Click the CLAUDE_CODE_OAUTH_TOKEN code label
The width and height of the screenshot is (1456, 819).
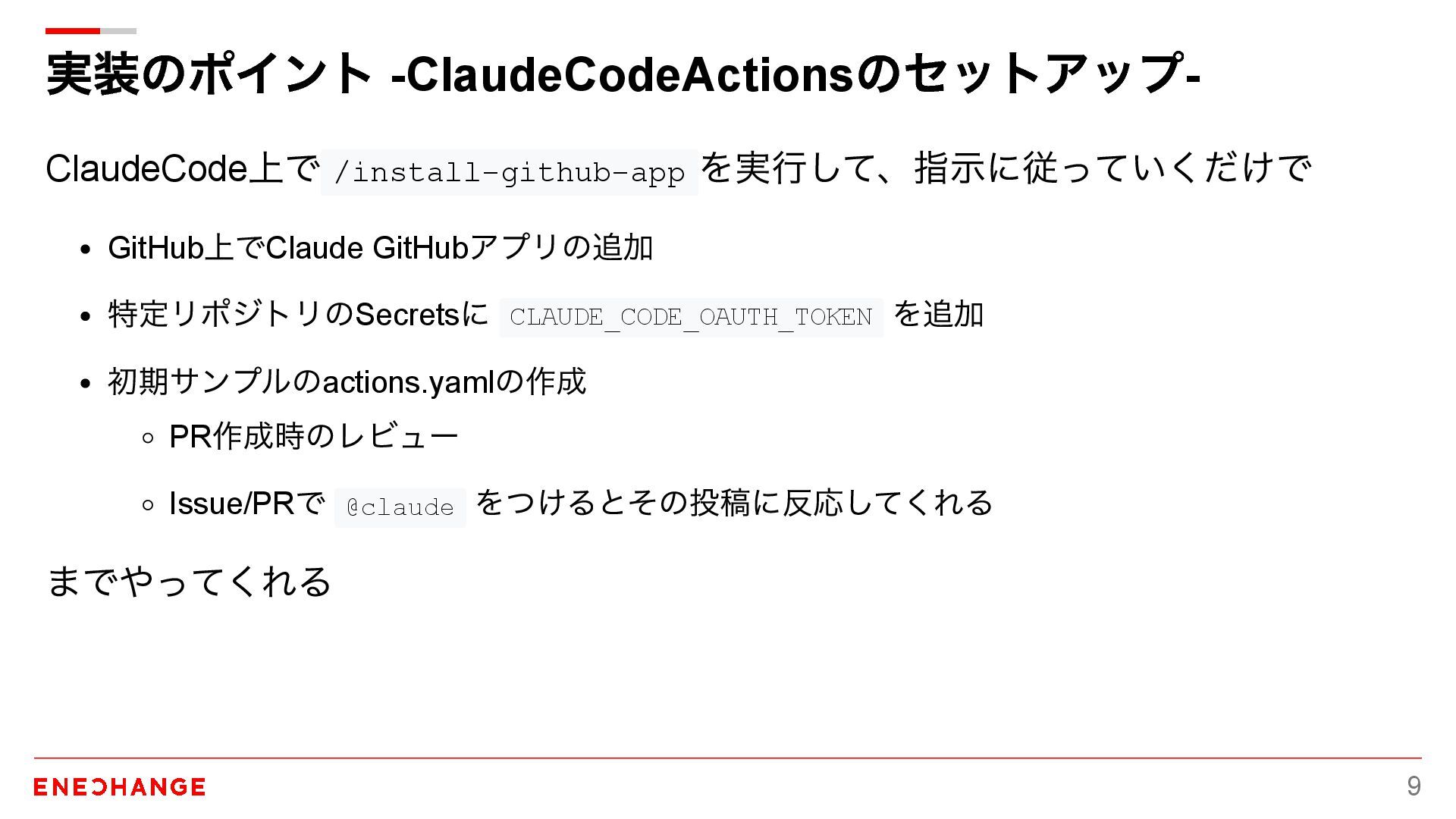(691, 317)
